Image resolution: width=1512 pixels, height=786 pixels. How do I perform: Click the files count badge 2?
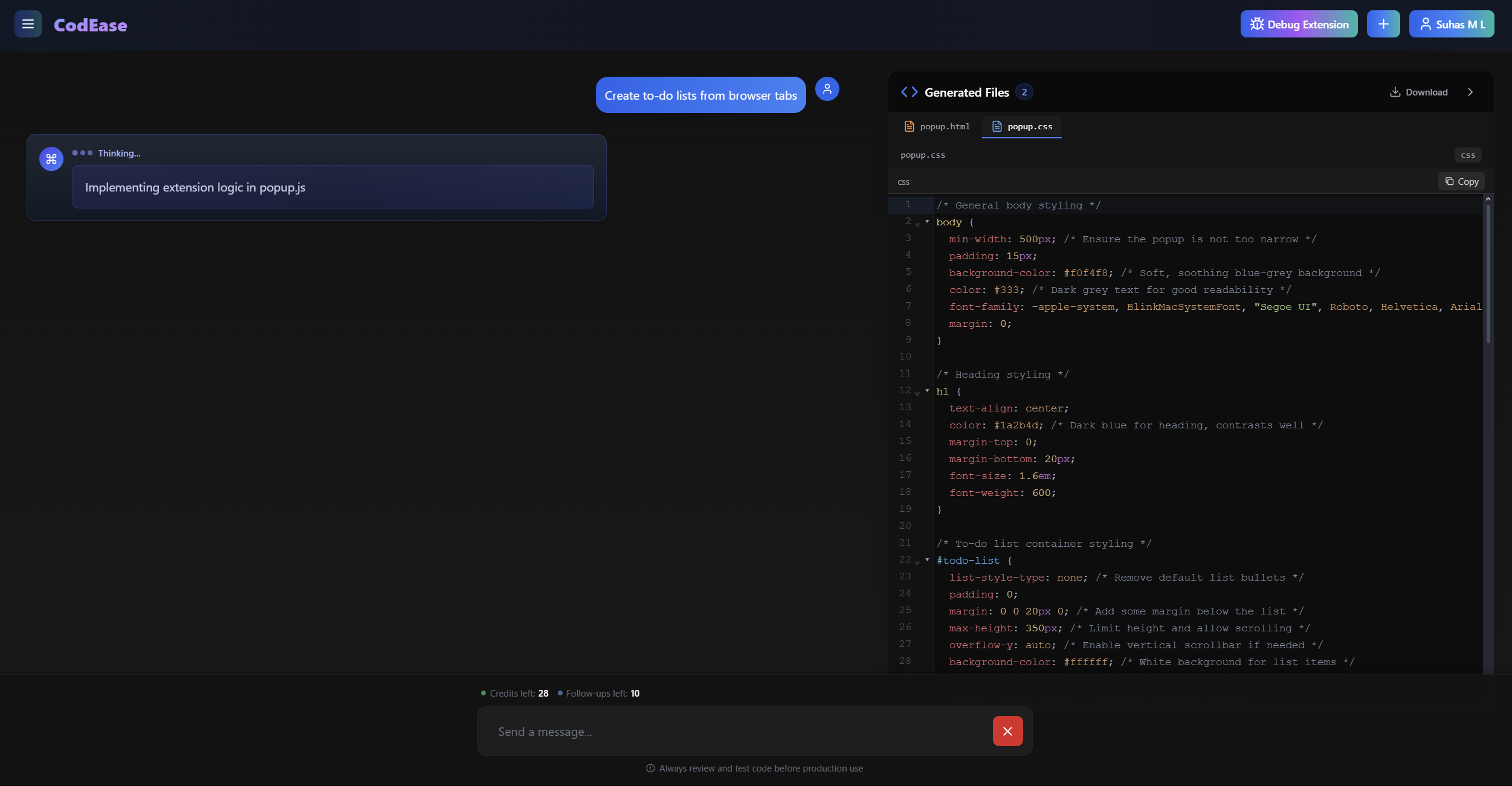pyautogui.click(x=1024, y=92)
